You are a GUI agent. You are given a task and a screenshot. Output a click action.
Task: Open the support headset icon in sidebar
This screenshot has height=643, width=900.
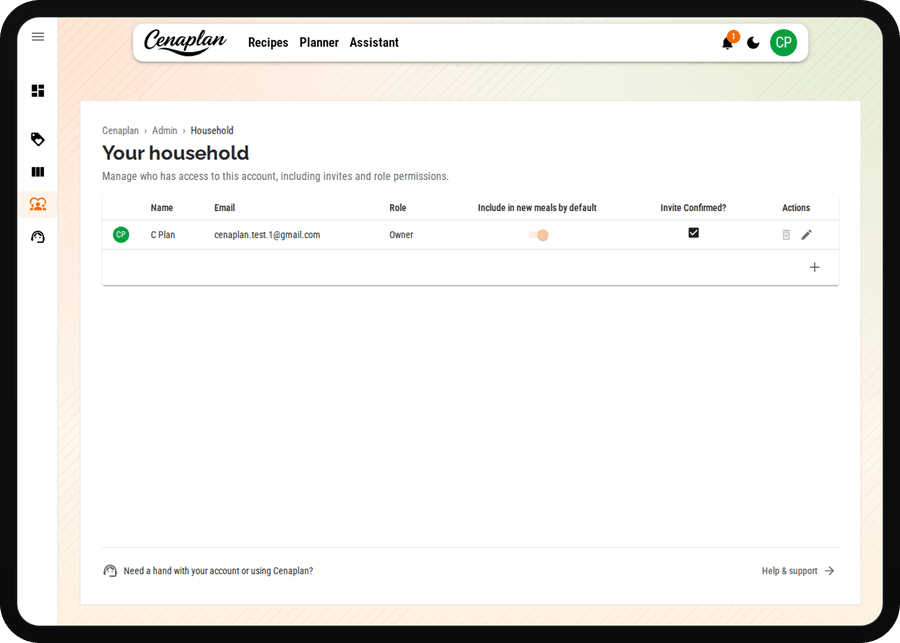[x=38, y=237]
